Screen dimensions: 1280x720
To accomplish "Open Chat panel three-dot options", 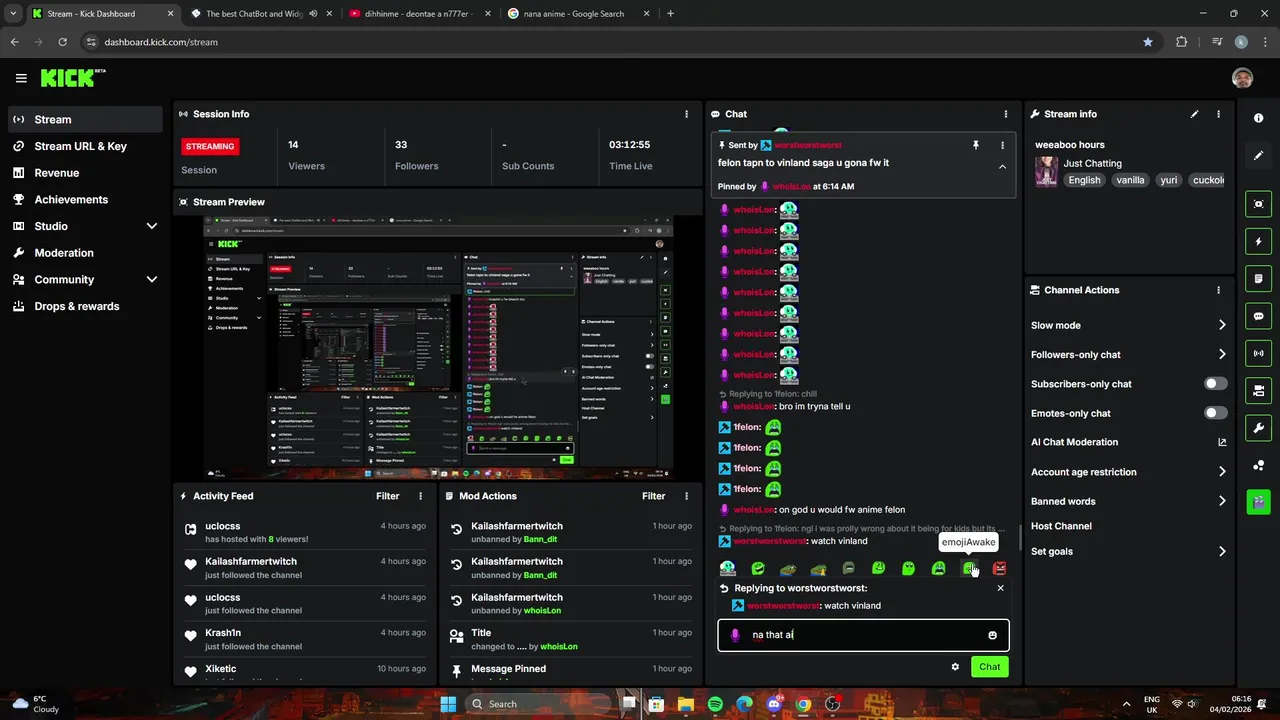I will click(1006, 114).
